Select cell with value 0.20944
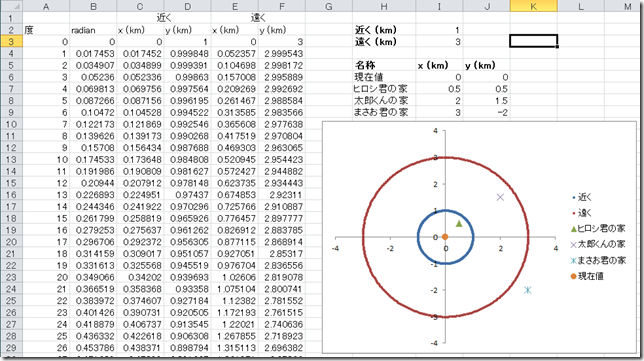Screen dimensions: 644x361 [93, 183]
